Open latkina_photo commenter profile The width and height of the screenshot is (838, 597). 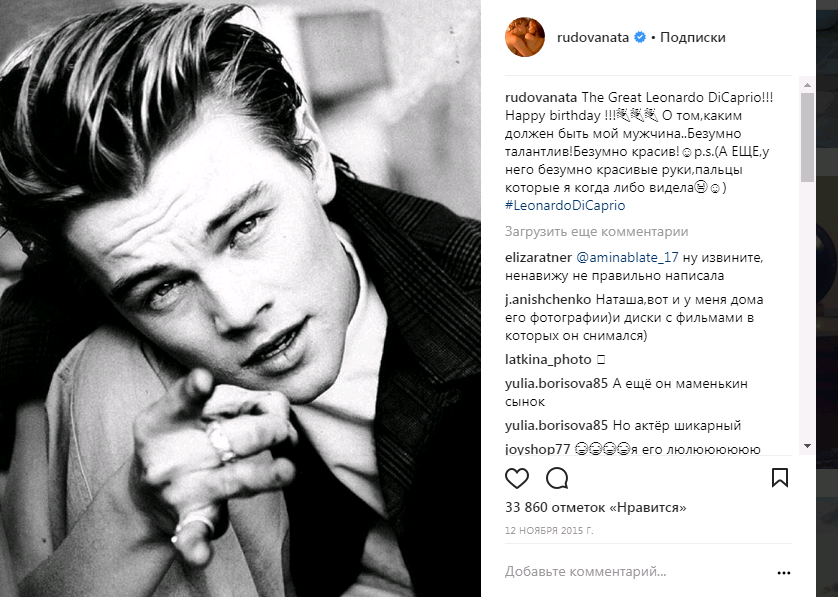pyautogui.click(x=548, y=359)
